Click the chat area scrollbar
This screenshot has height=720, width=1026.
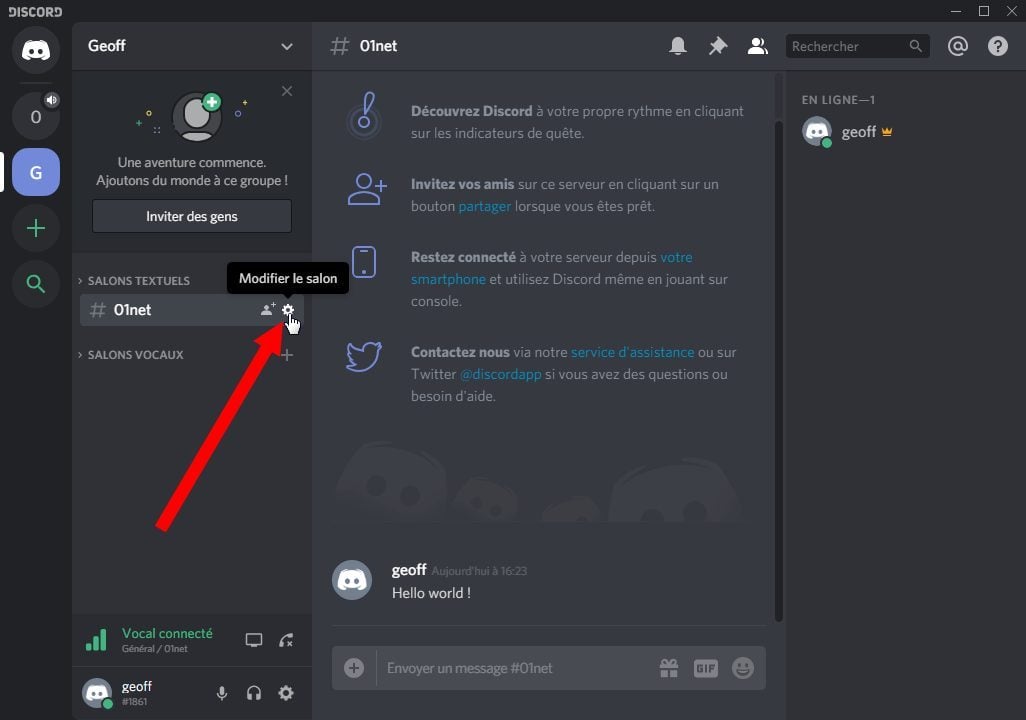tap(779, 370)
